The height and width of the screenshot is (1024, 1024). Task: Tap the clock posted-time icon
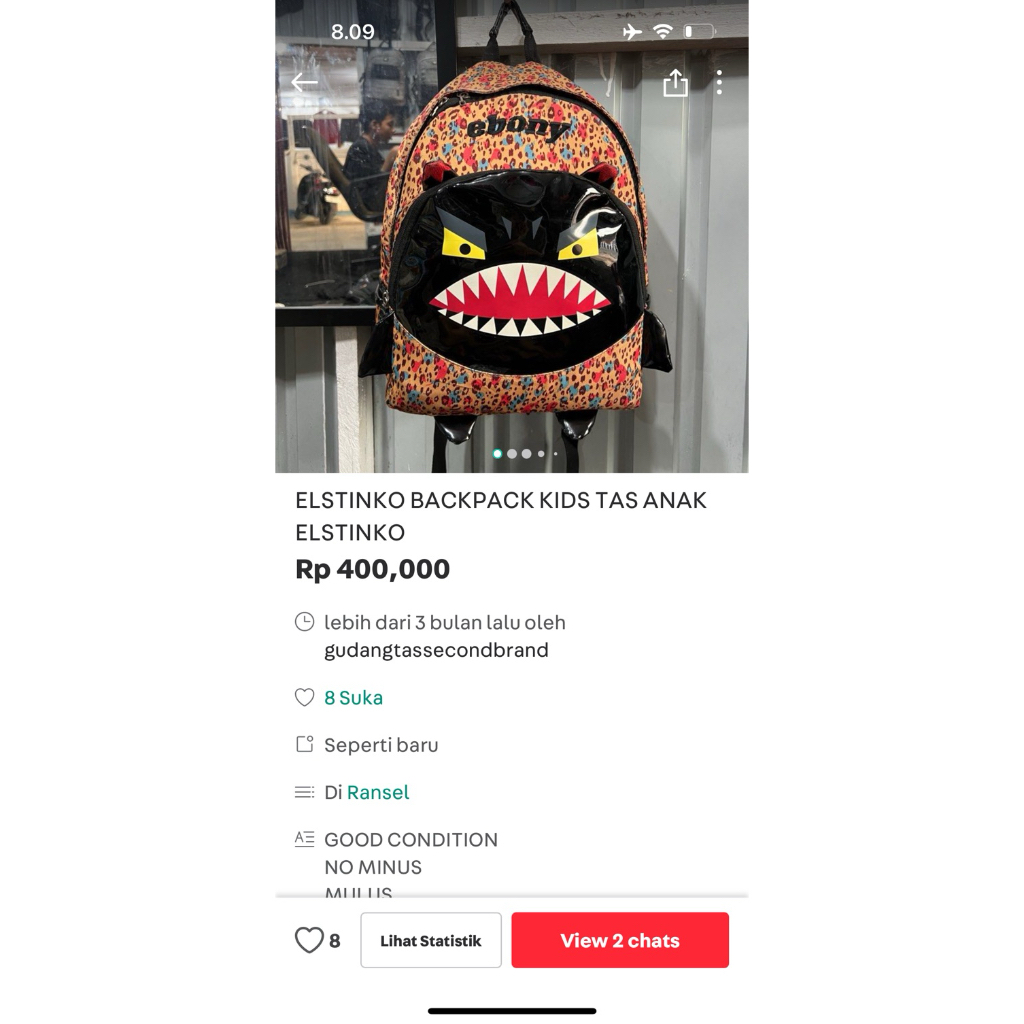(304, 622)
